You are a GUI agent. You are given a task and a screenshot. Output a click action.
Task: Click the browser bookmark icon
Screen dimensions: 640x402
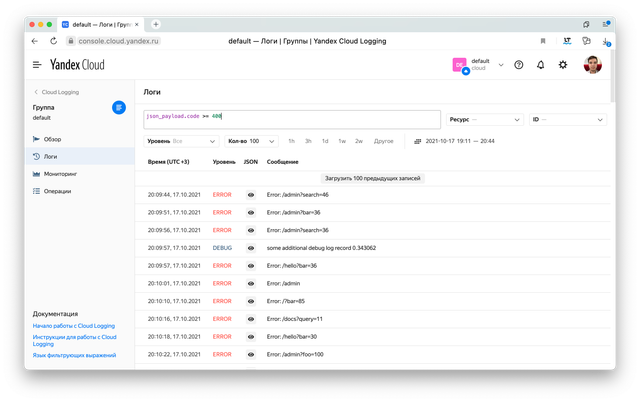543,41
